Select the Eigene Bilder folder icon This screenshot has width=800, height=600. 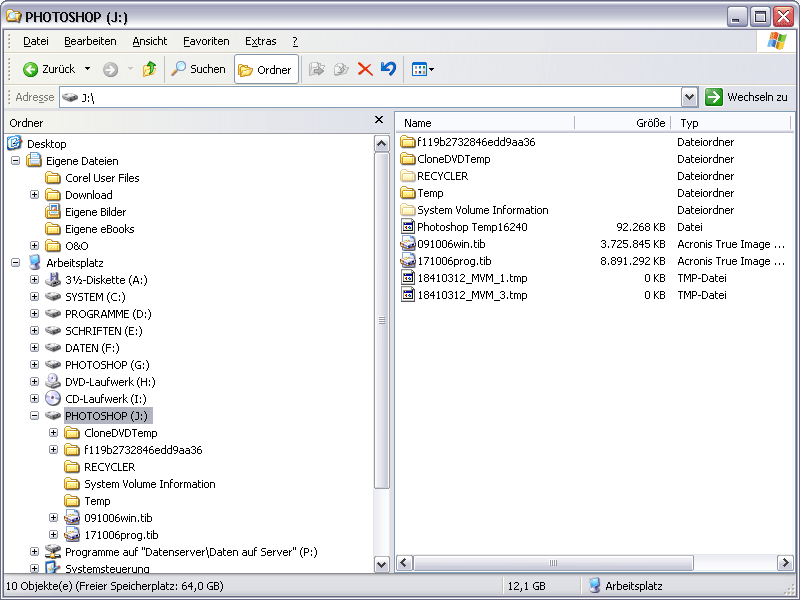point(53,211)
